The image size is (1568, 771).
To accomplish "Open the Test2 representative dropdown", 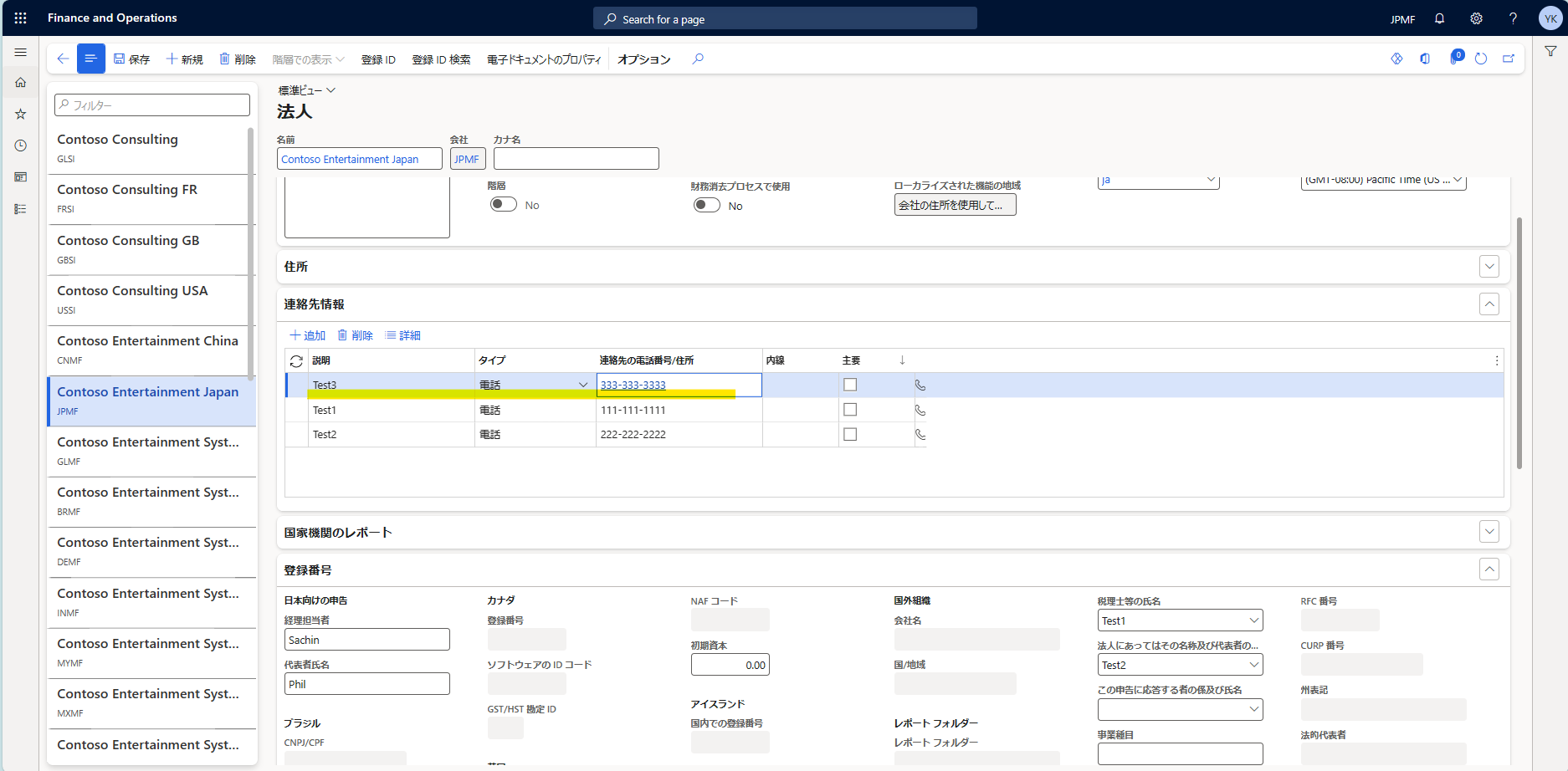I will point(1254,665).
